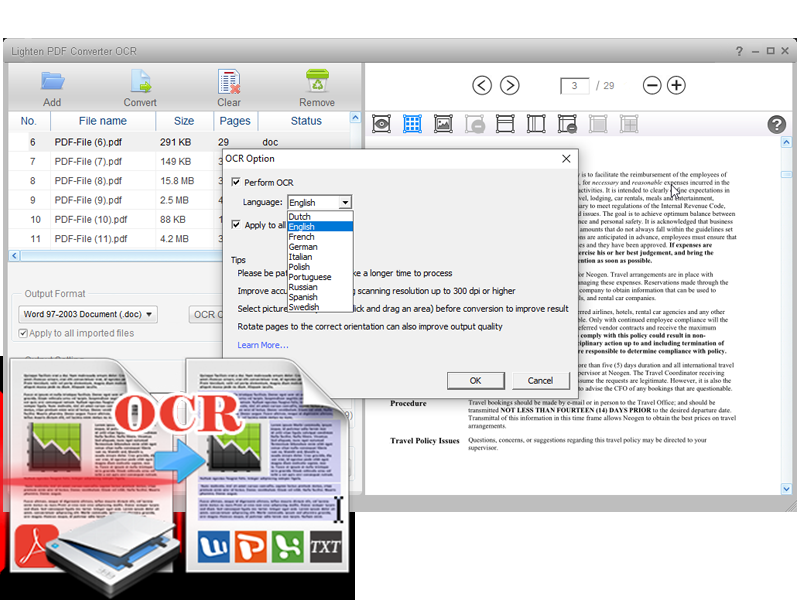Choose English in the language list
Image resolution: width=800 pixels, height=600 pixels.
[x=320, y=227]
